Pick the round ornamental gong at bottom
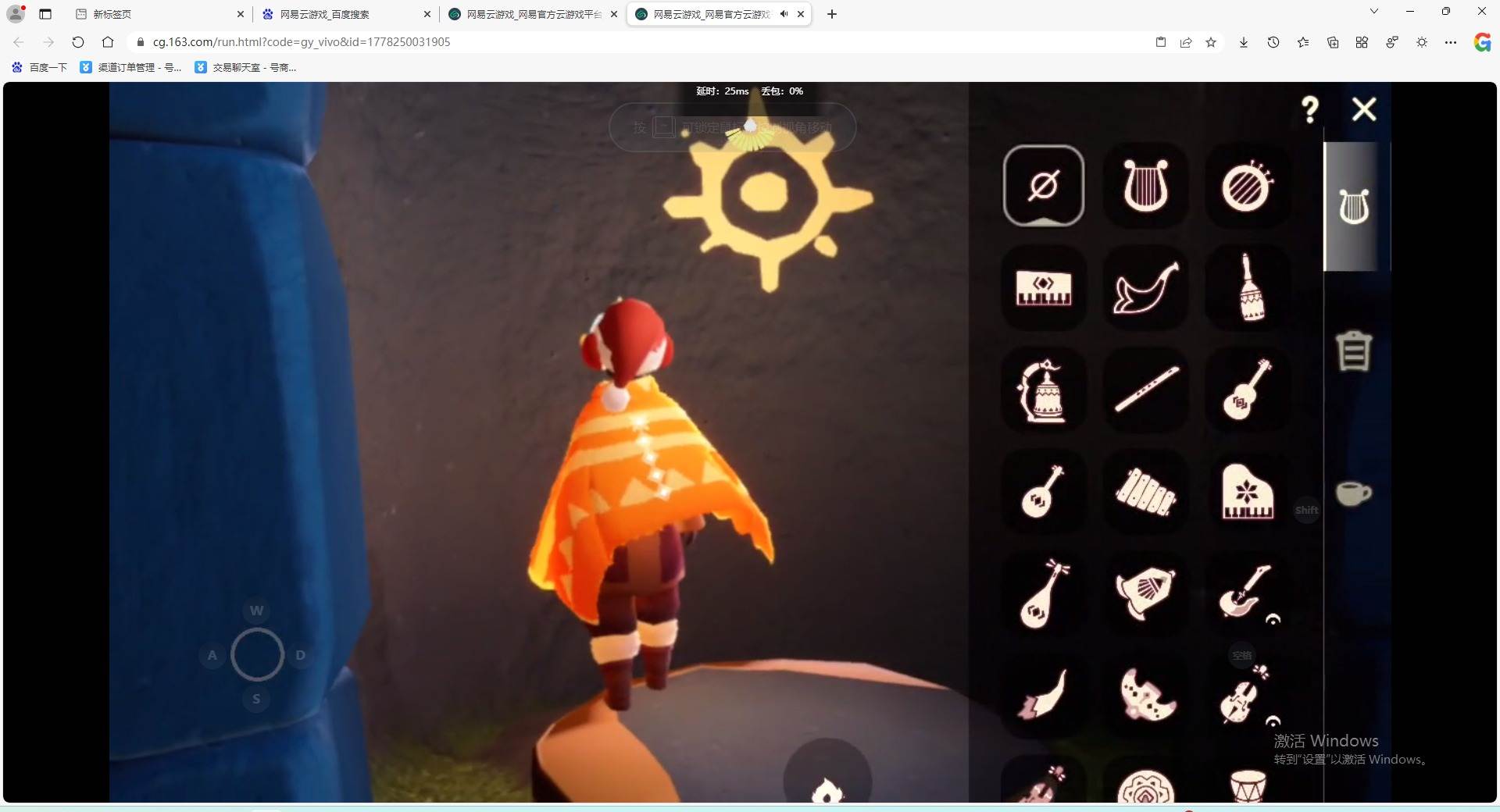This screenshot has width=1500, height=812. [x=1145, y=784]
